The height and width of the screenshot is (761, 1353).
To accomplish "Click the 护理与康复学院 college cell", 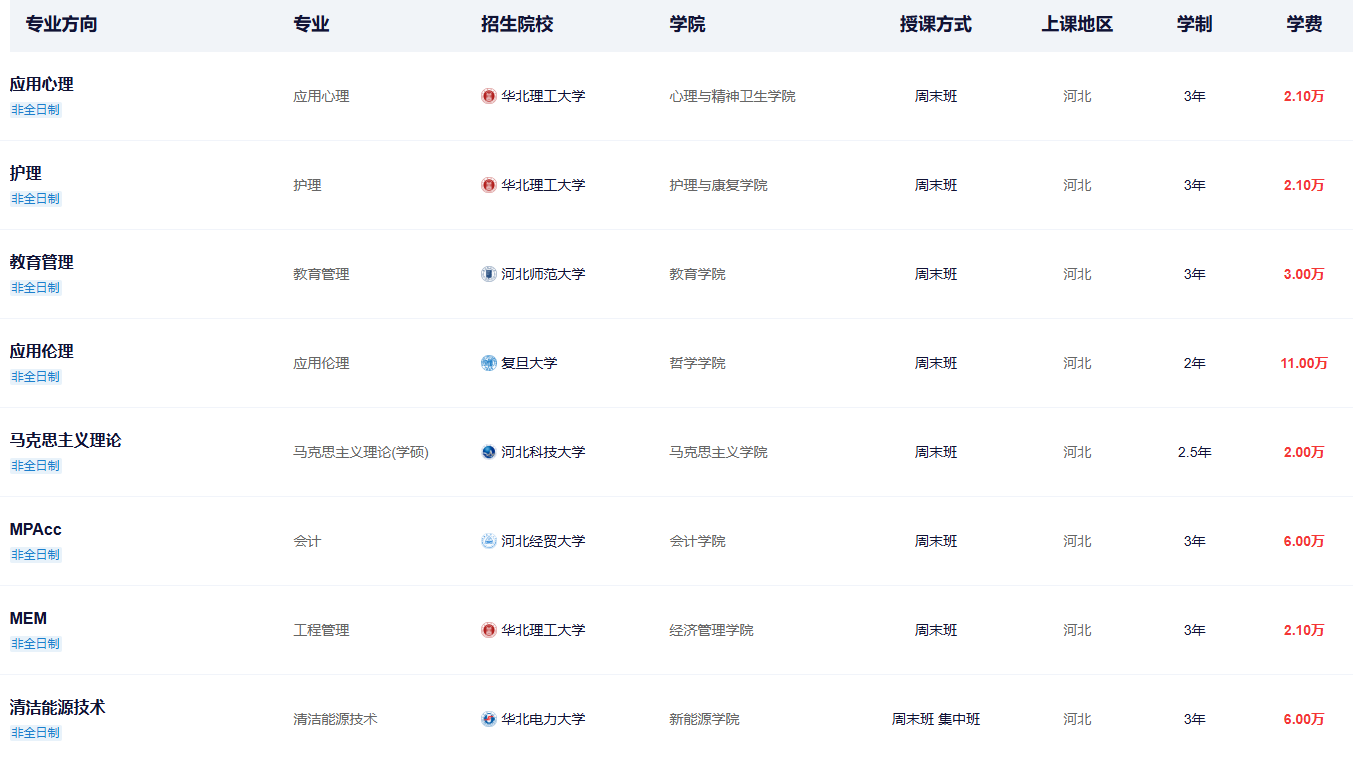I will coord(718,185).
